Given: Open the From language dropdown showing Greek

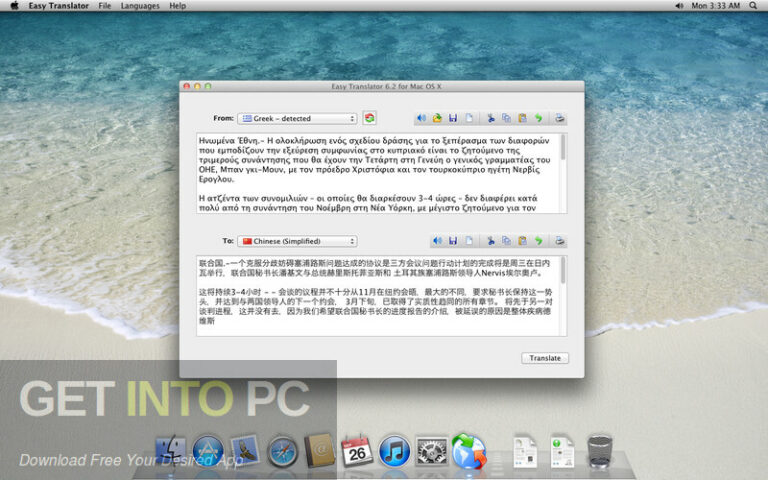Looking at the screenshot, I should point(297,119).
